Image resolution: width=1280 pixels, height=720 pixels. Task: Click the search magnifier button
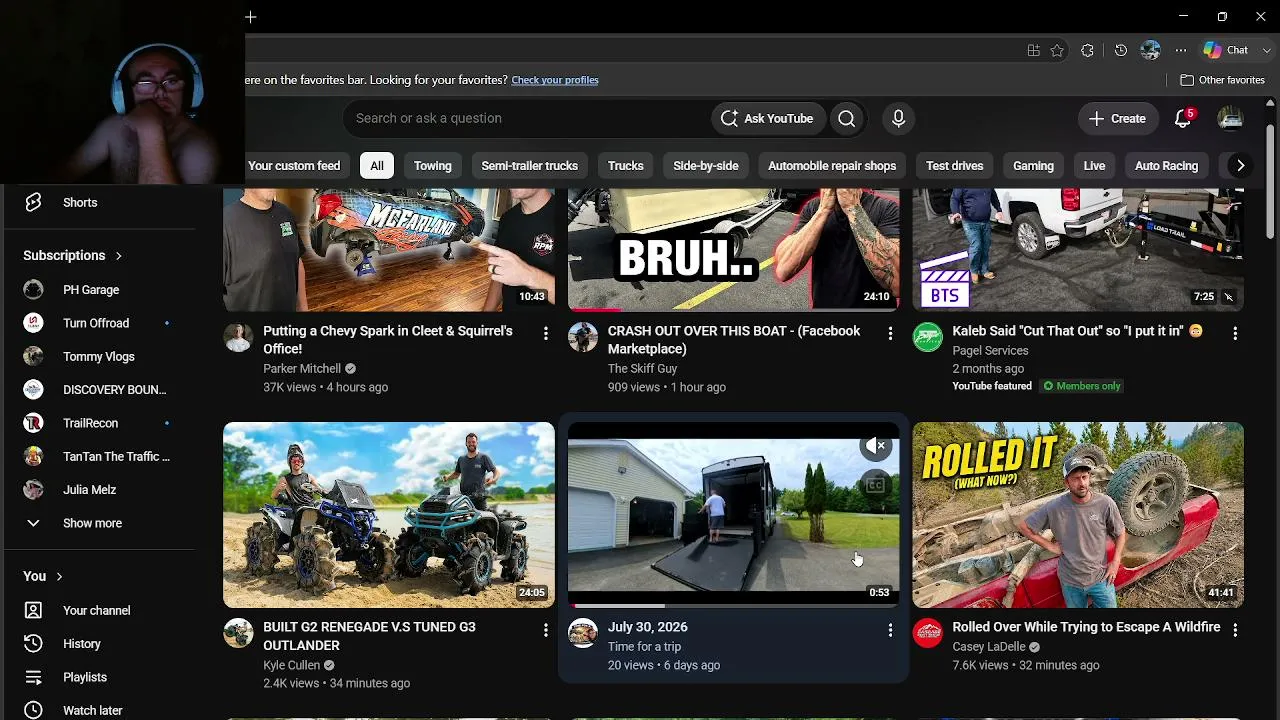coord(847,118)
